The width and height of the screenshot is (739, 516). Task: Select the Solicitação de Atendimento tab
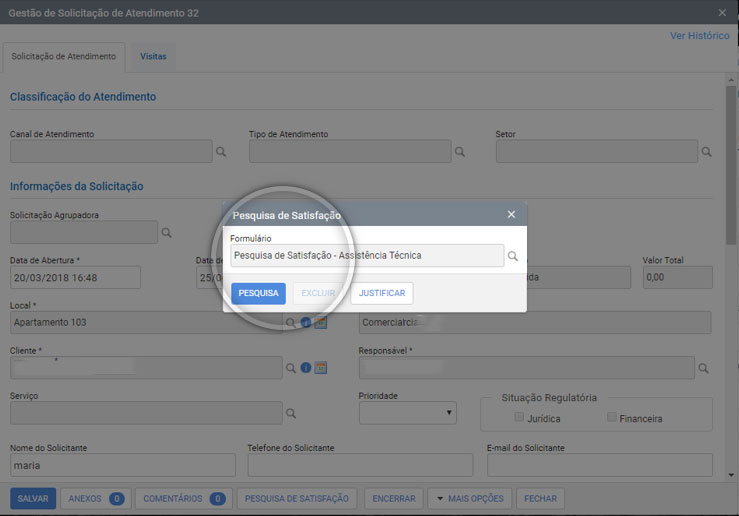(64, 57)
